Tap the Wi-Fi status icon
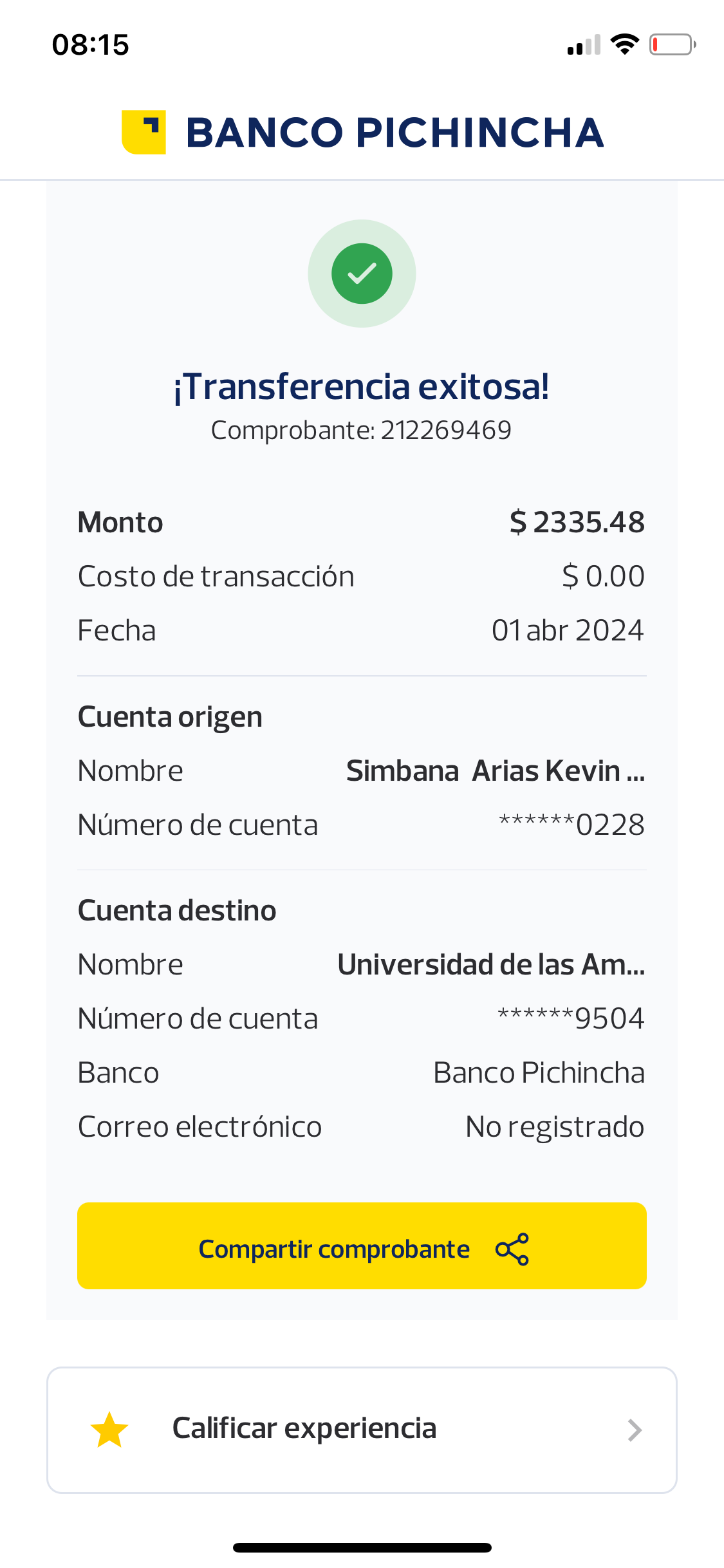This screenshot has width=724, height=1568. tap(624, 44)
